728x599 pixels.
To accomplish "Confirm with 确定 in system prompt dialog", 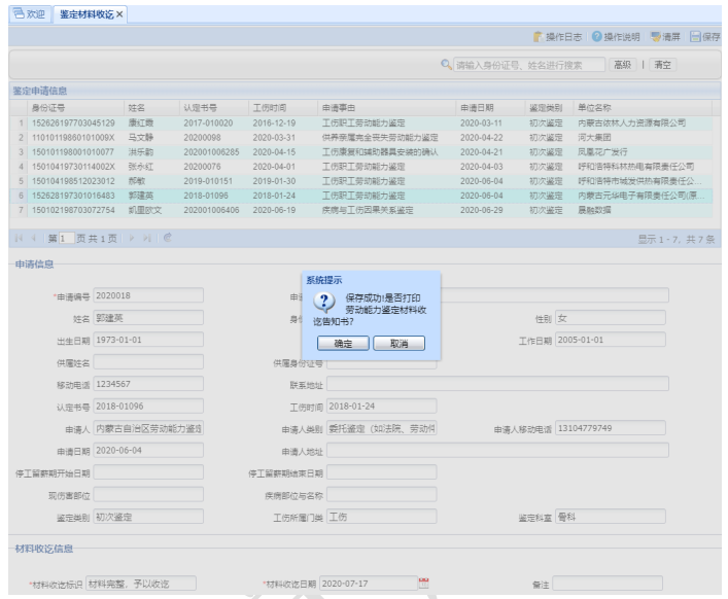I will (343, 344).
